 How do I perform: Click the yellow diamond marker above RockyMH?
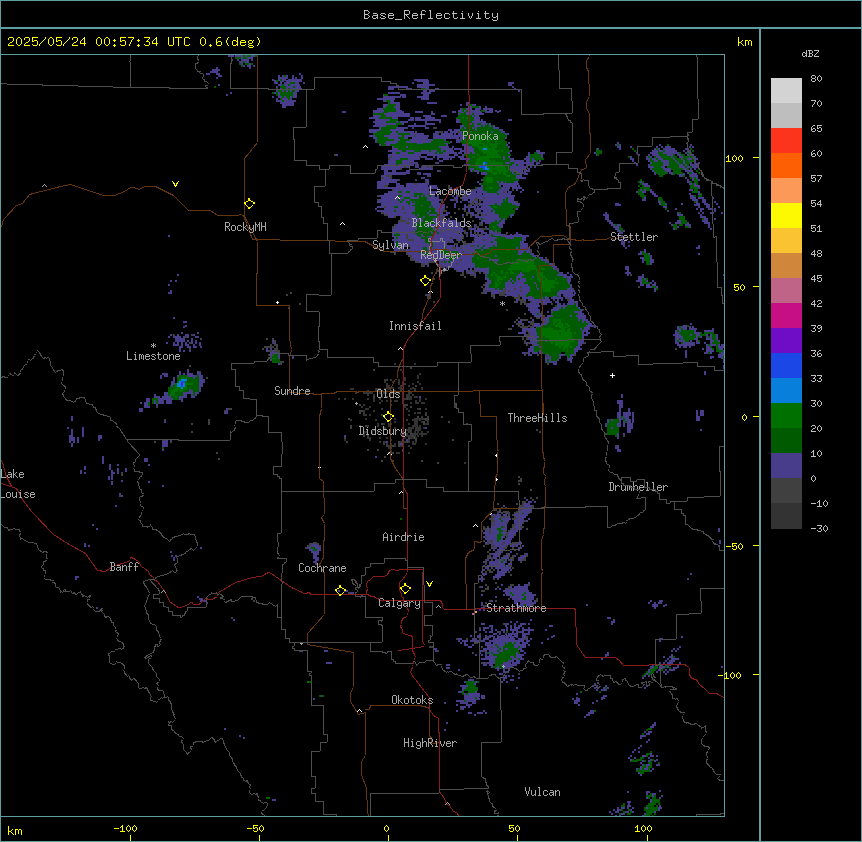pyautogui.click(x=249, y=204)
